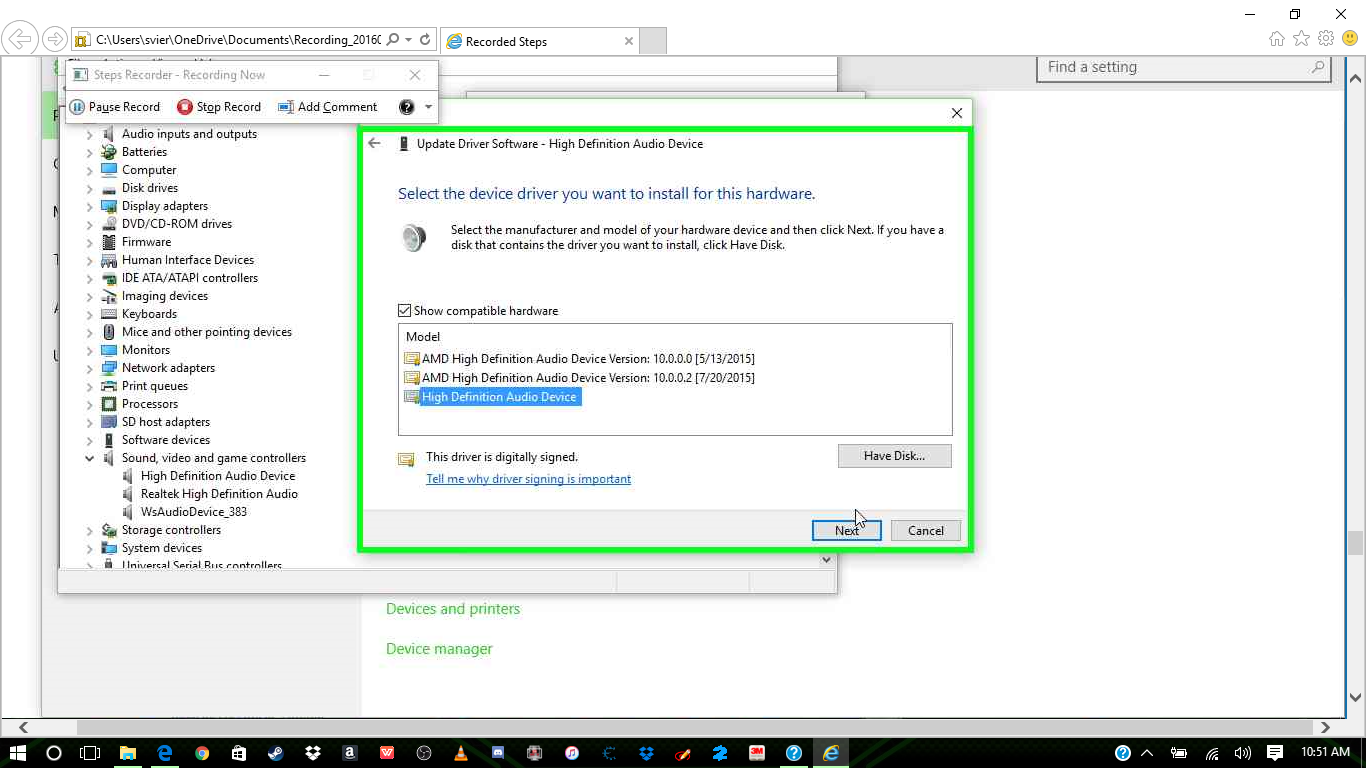Open the Steps Recorder help dropdown arrow

[x=428, y=107]
